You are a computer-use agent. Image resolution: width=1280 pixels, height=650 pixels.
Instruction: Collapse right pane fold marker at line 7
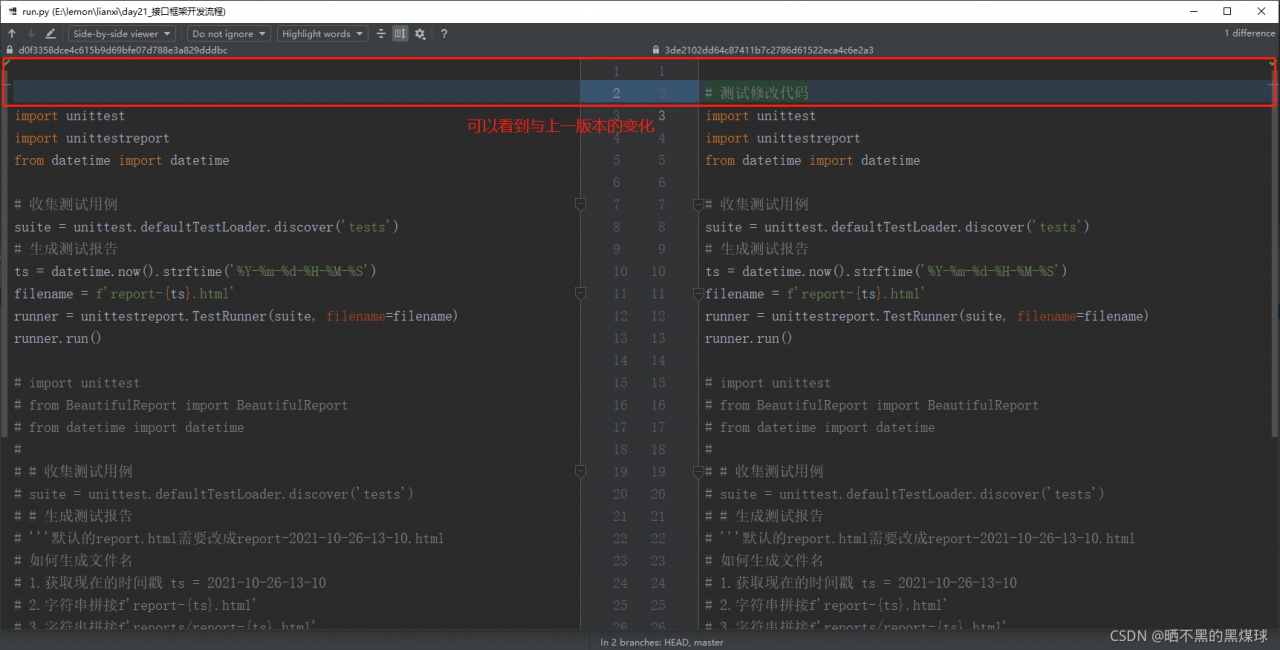699,205
